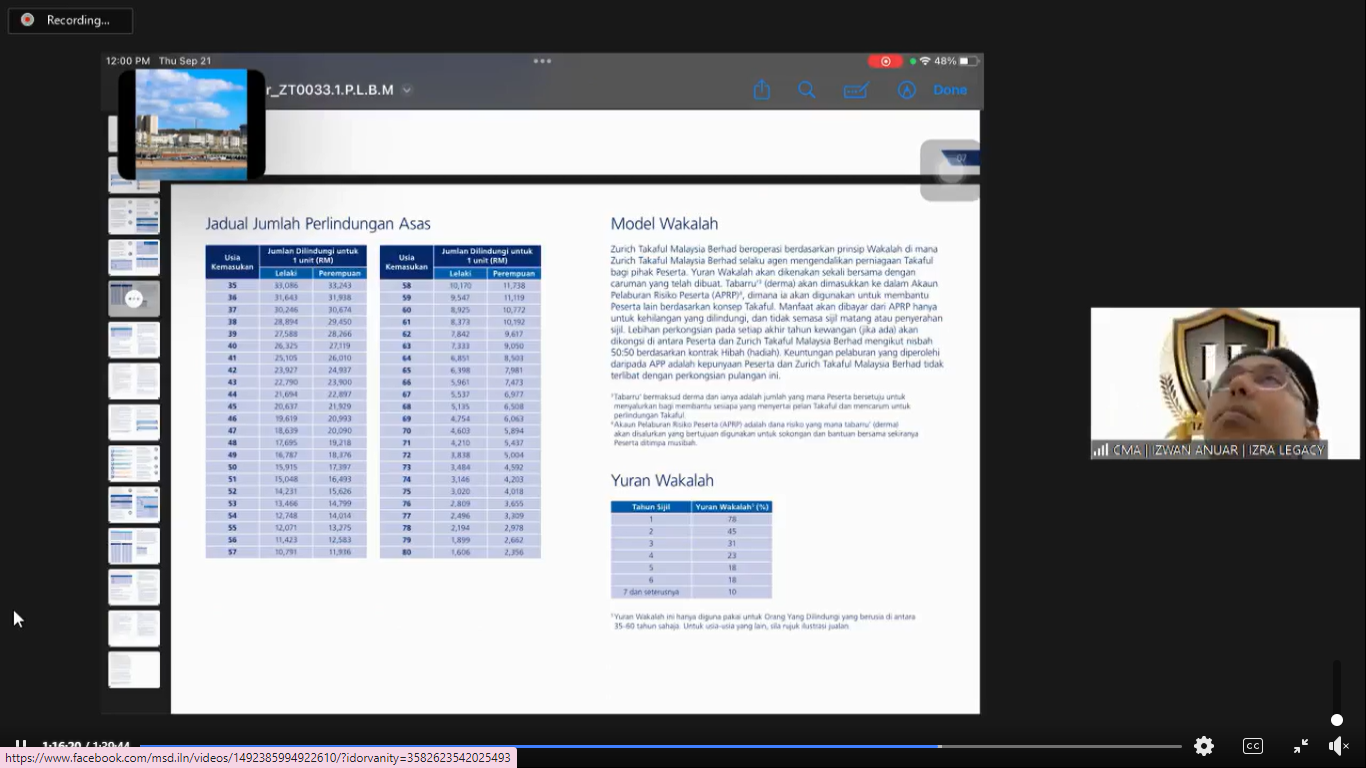Click the participant webcam video tile

(x=1225, y=383)
